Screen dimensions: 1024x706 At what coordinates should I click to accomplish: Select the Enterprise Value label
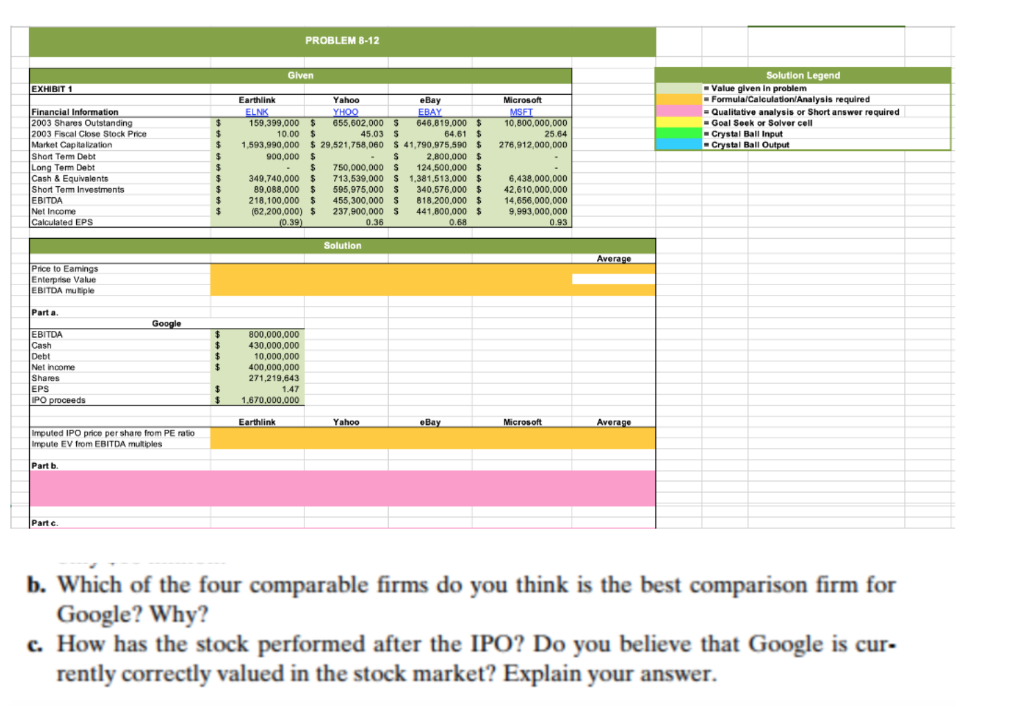coord(63,280)
